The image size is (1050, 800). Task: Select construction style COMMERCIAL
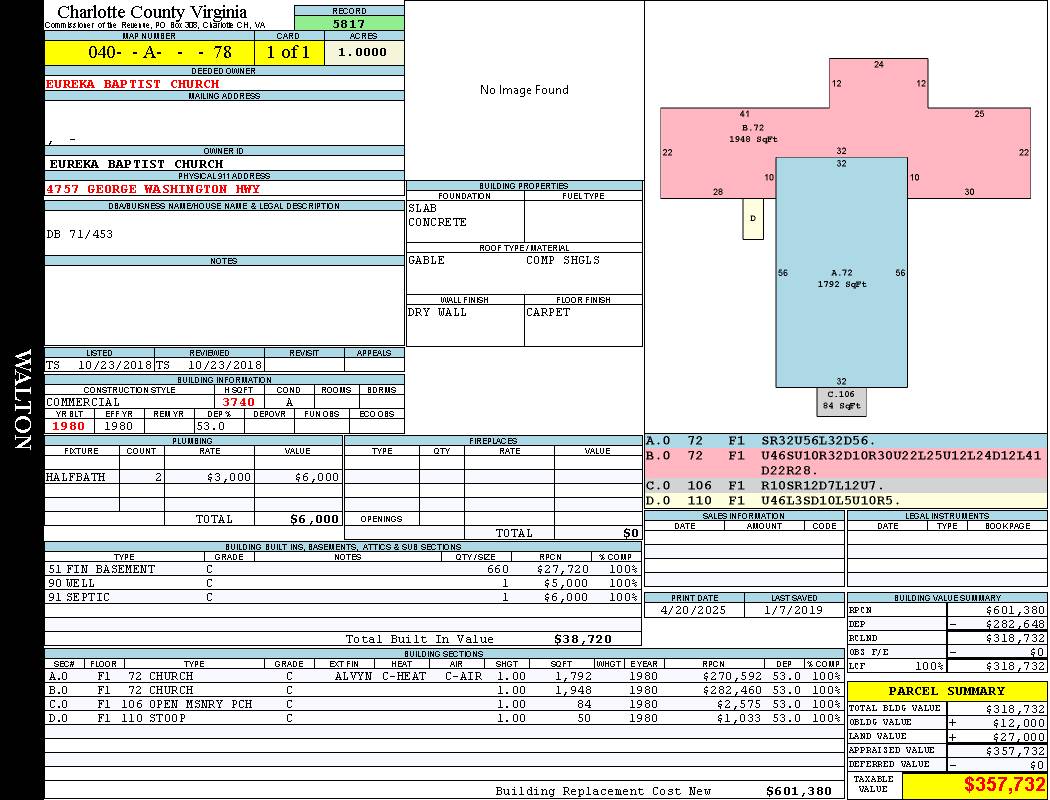tap(83, 402)
